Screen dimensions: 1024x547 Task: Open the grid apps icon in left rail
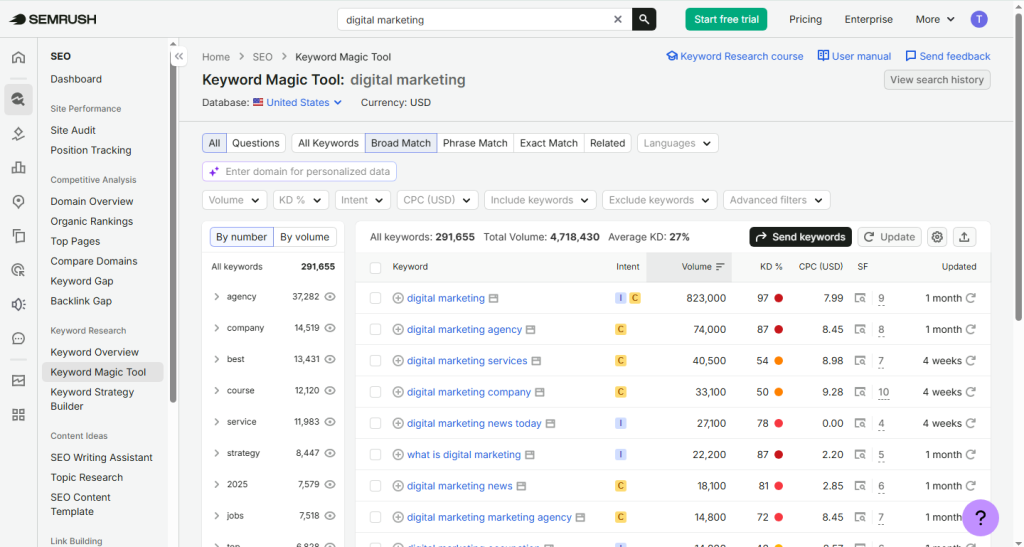point(18,414)
